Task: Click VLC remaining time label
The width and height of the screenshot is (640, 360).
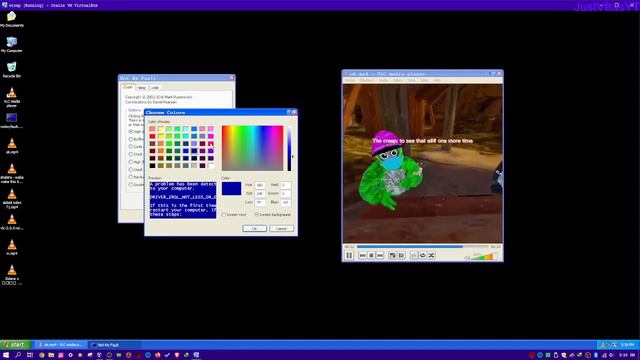Action: pyautogui.click(x=495, y=247)
